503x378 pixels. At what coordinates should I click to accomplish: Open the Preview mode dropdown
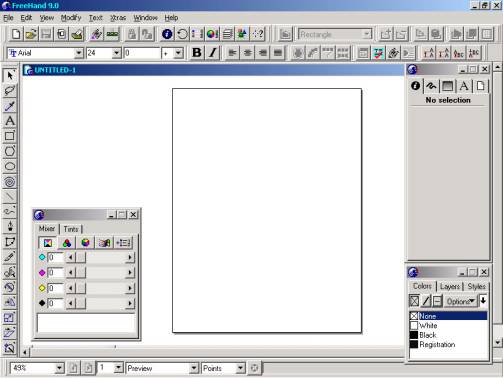[194, 368]
